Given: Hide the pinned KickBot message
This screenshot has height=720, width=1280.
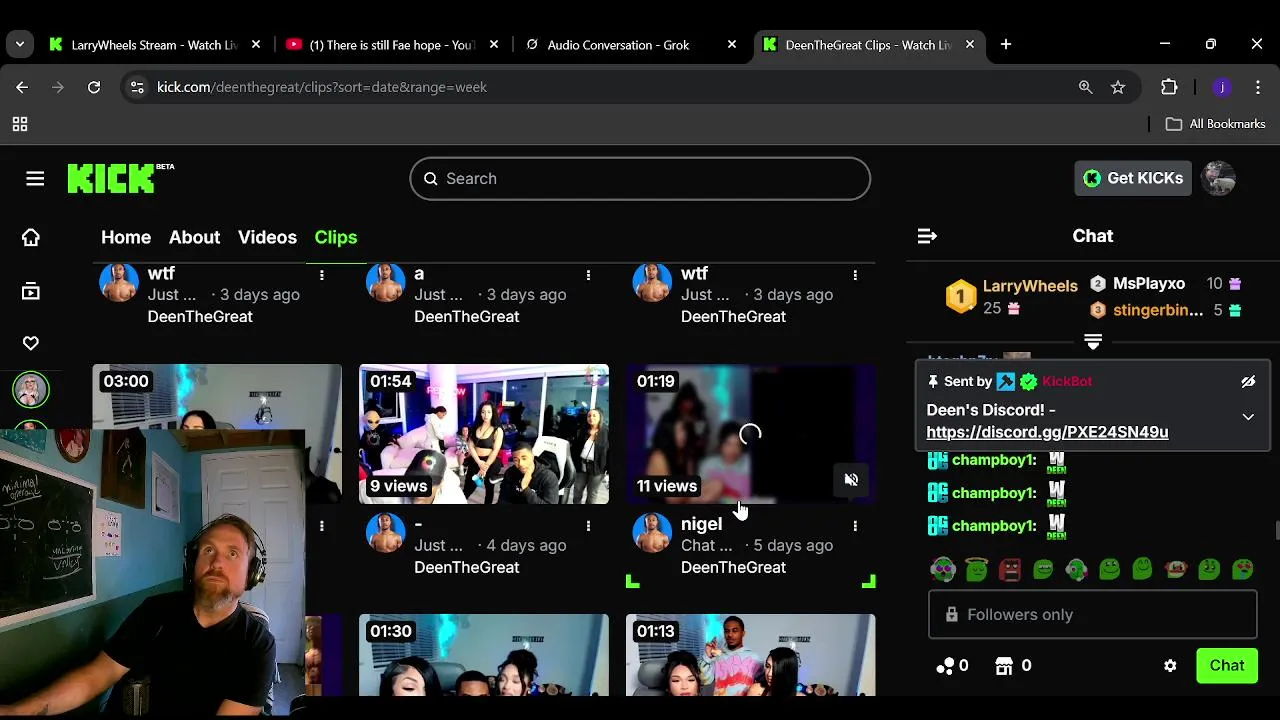Looking at the screenshot, I should [x=1248, y=381].
